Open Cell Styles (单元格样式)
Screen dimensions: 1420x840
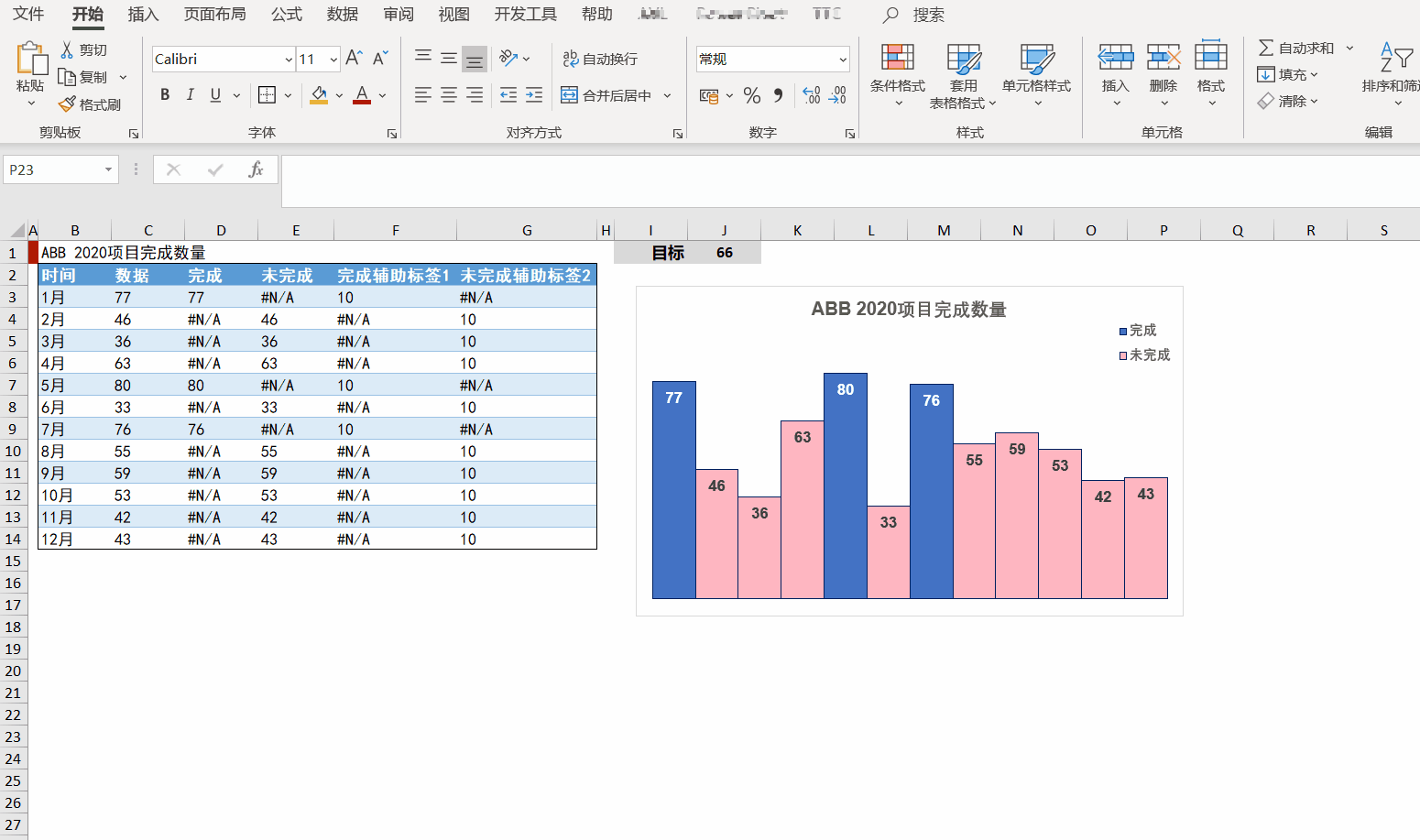point(1036,74)
